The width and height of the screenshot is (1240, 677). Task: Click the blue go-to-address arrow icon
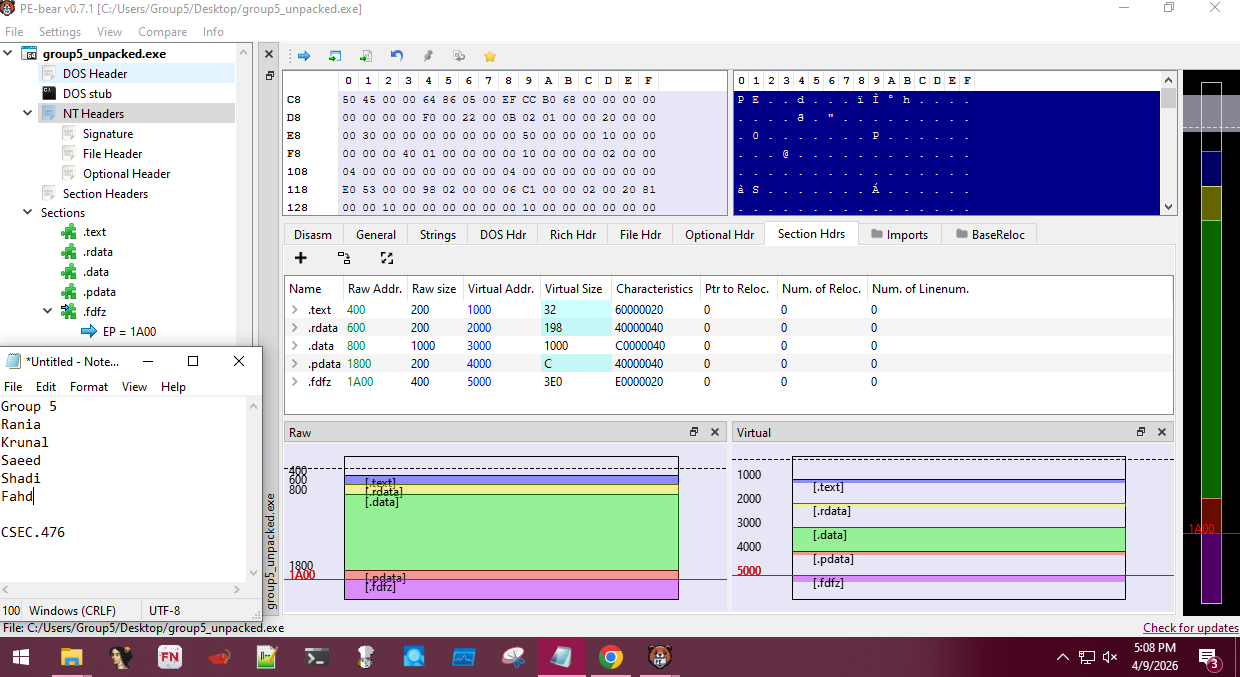304,56
